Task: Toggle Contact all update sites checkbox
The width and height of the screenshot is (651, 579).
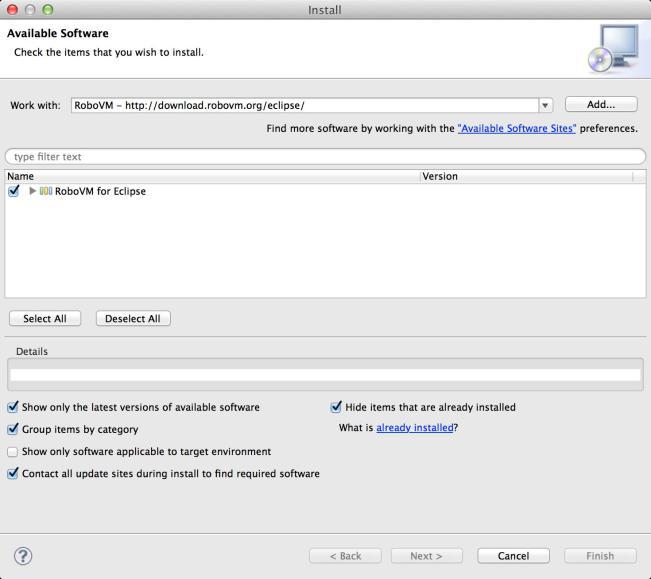Action: click(x=13, y=473)
